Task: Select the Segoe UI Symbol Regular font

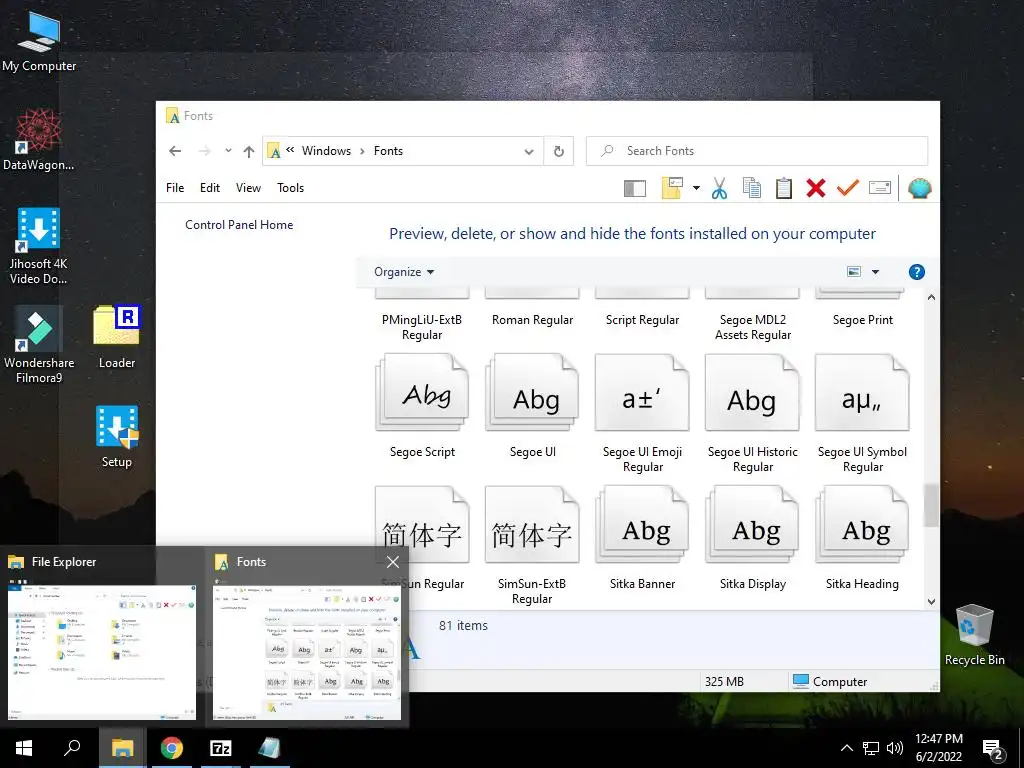Action: click(862, 392)
